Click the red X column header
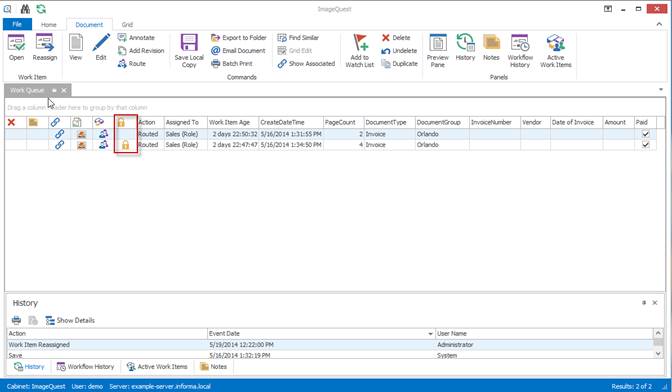672x392 pixels. [x=12, y=123]
